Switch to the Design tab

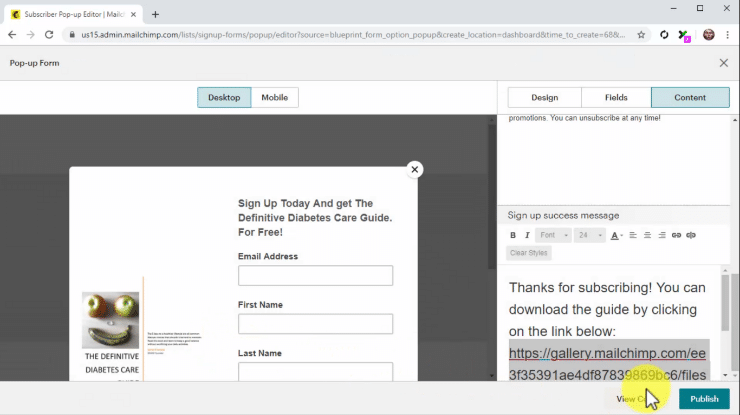545,97
